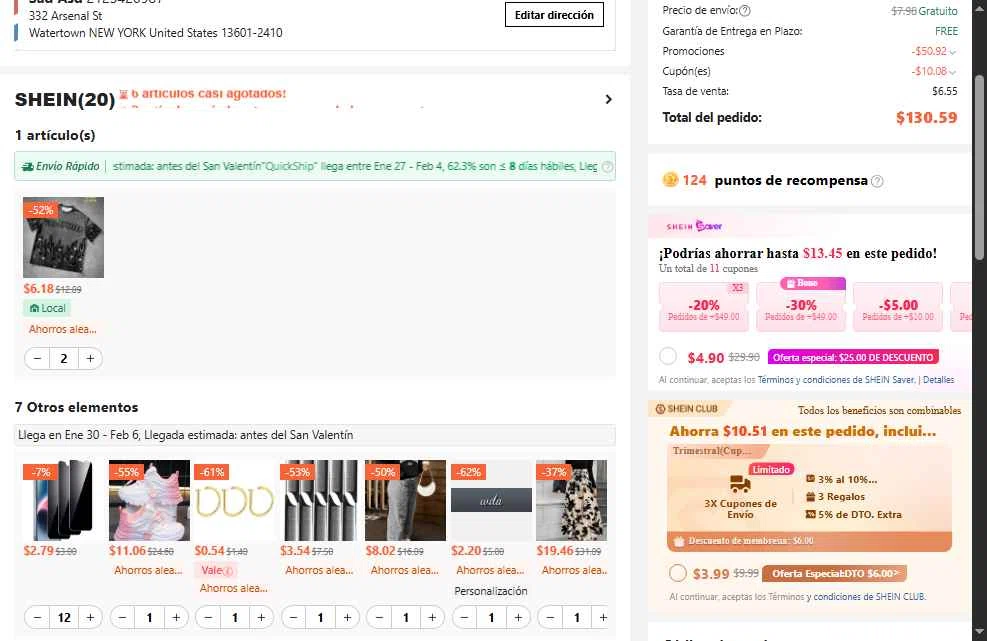The height and width of the screenshot is (641, 987).
Task: Open the pink sneakers thumbnail
Action: [149, 501]
